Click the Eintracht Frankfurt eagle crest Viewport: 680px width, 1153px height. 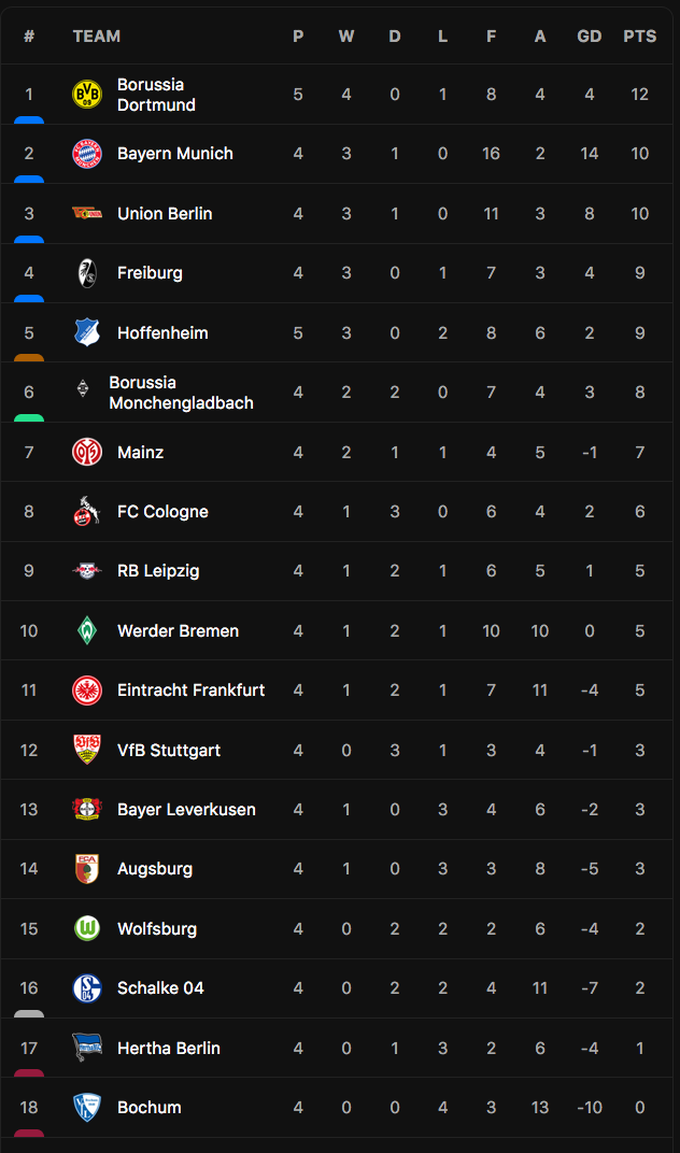click(x=87, y=690)
